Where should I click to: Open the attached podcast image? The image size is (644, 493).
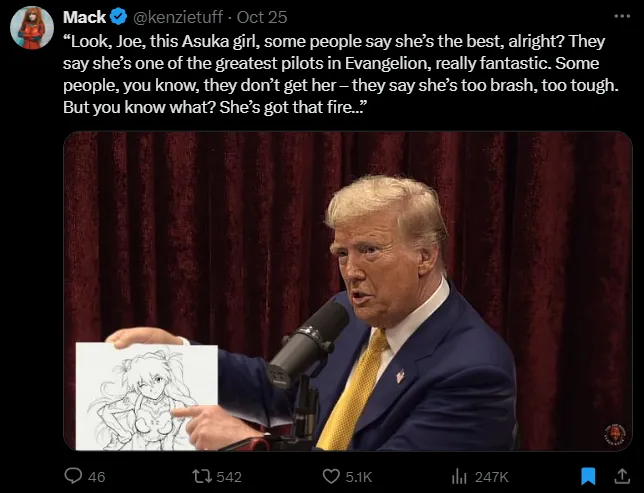[x=347, y=291]
